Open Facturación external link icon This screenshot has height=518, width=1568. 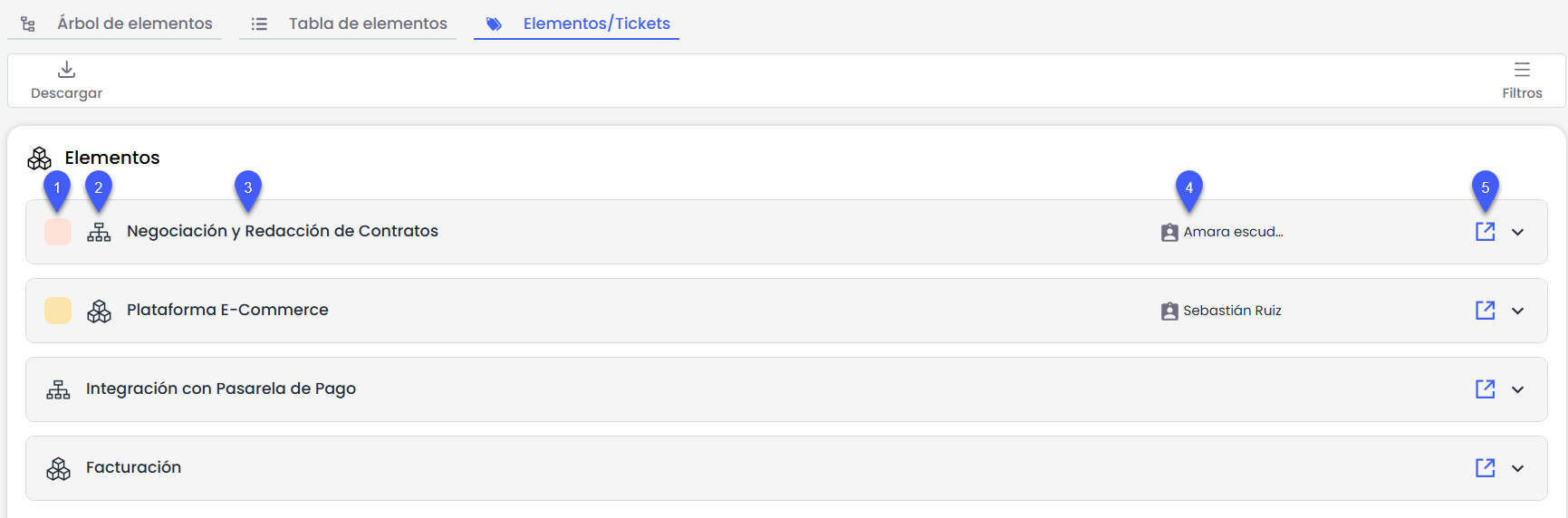coord(1485,468)
